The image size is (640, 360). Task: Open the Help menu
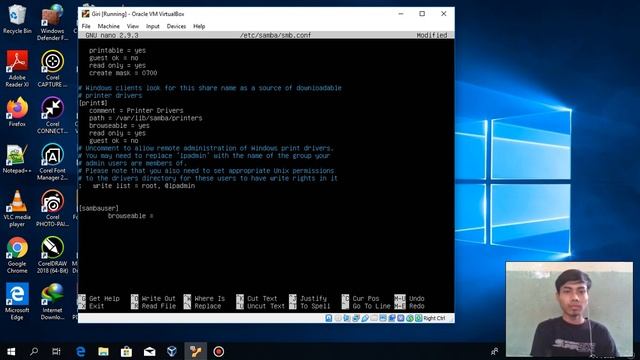tap(199, 26)
